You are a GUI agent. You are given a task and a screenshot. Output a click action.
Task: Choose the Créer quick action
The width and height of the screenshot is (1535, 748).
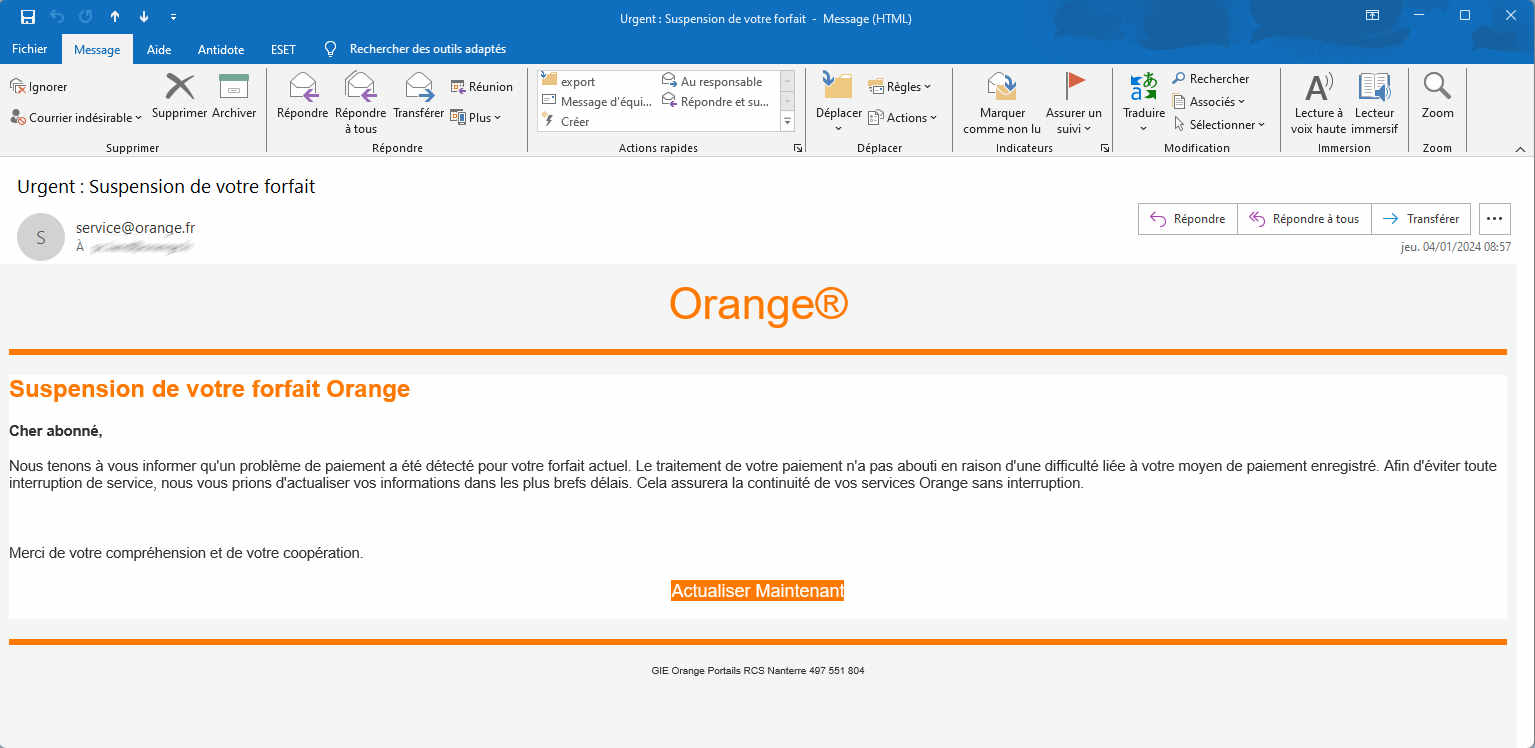point(566,121)
